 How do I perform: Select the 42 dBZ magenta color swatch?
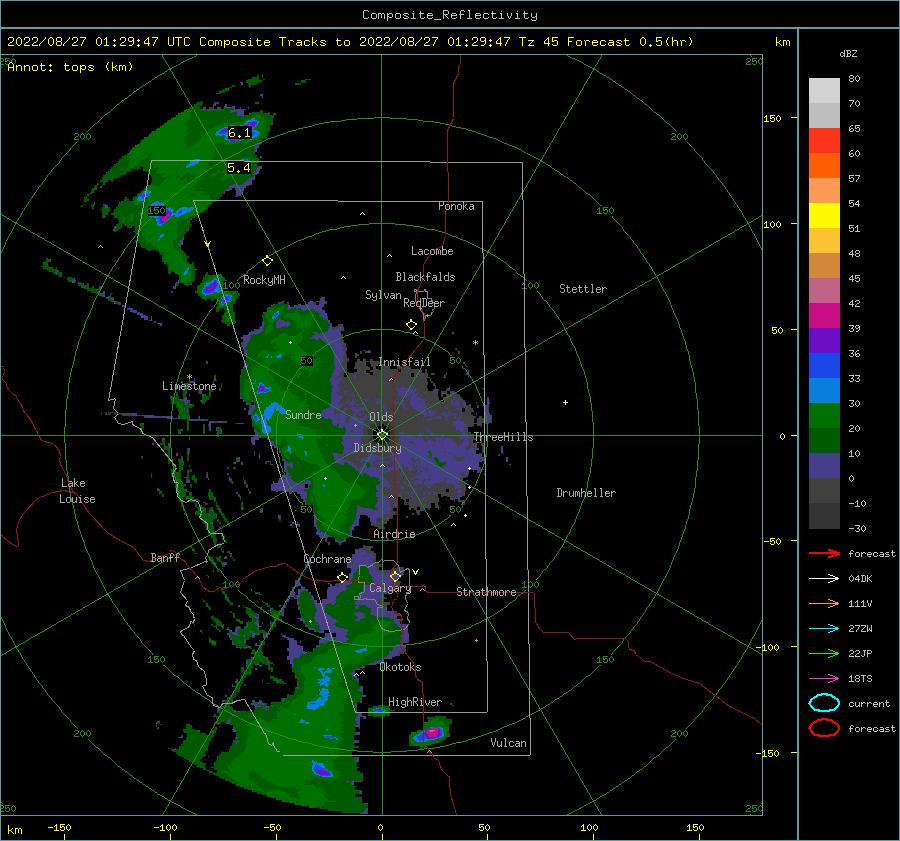(824, 315)
